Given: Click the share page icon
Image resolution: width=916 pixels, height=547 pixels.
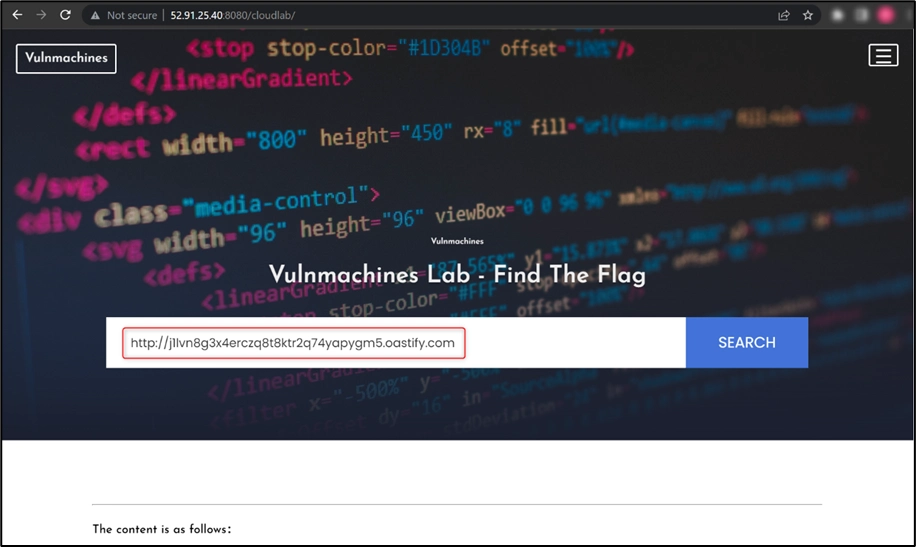Looking at the screenshot, I should (785, 15).
